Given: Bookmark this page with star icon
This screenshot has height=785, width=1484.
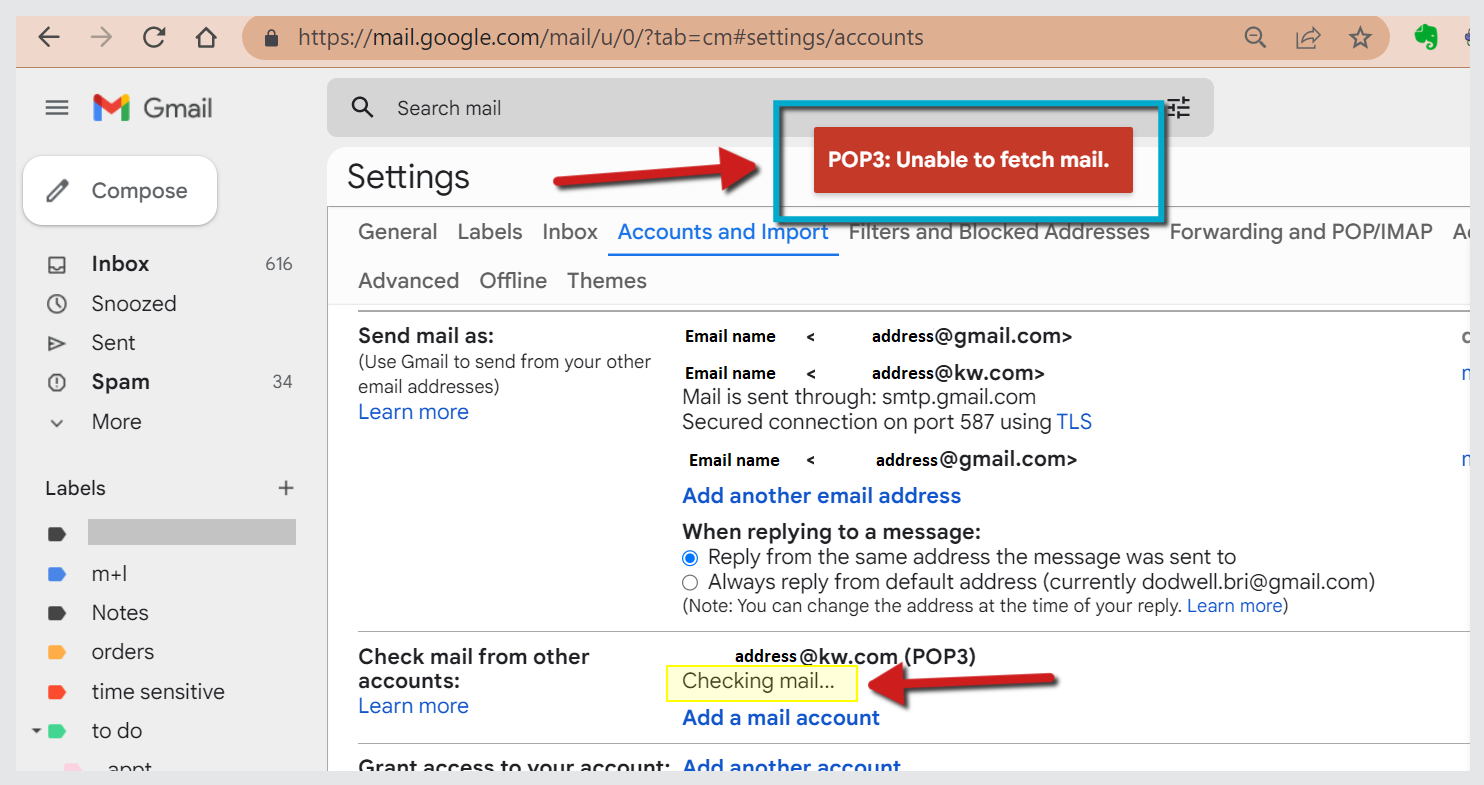Looking at the screenshot, I should click(1360, 38).
